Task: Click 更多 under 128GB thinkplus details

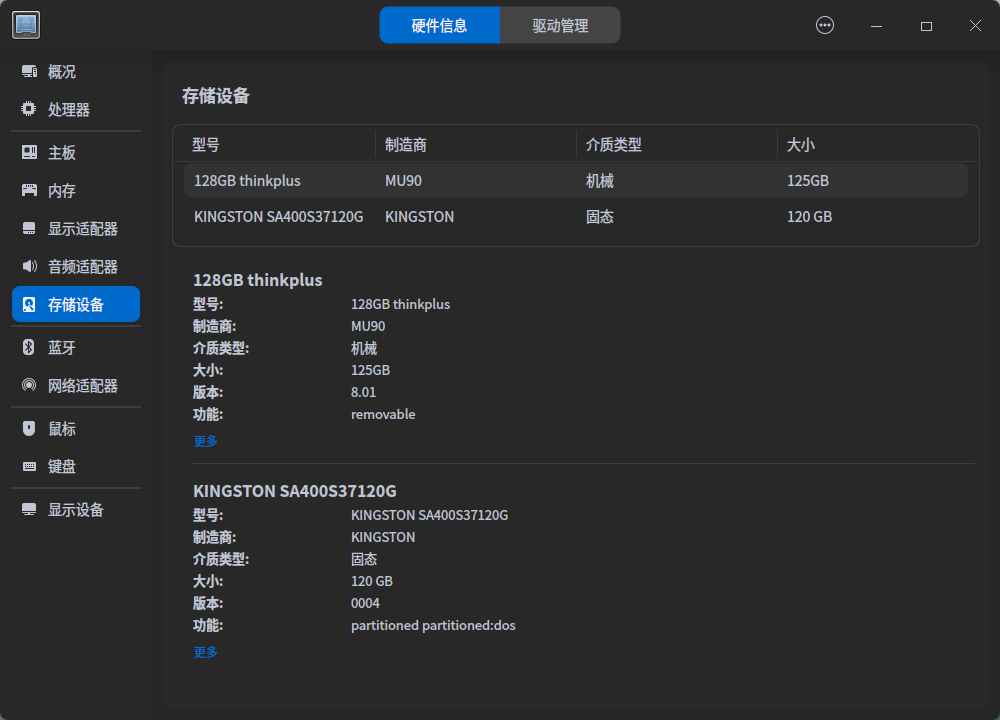Action: point(204,440)
